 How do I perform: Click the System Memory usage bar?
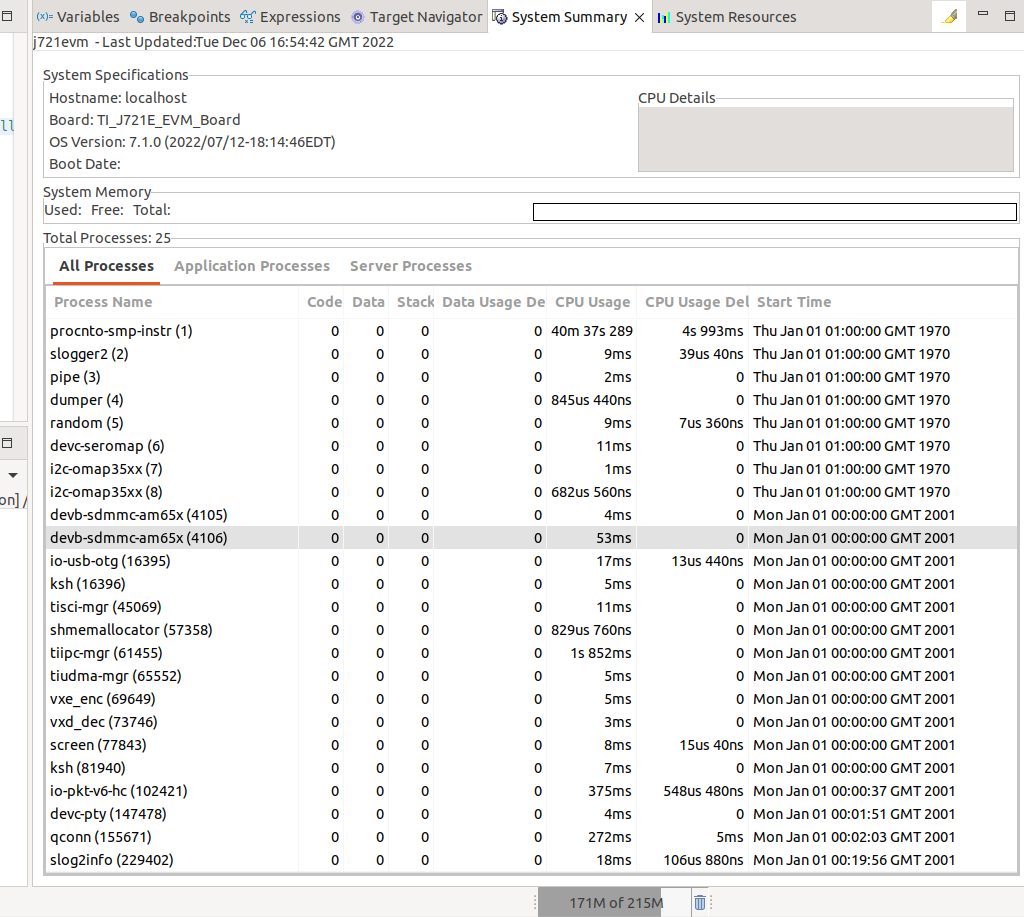[774, 212]
